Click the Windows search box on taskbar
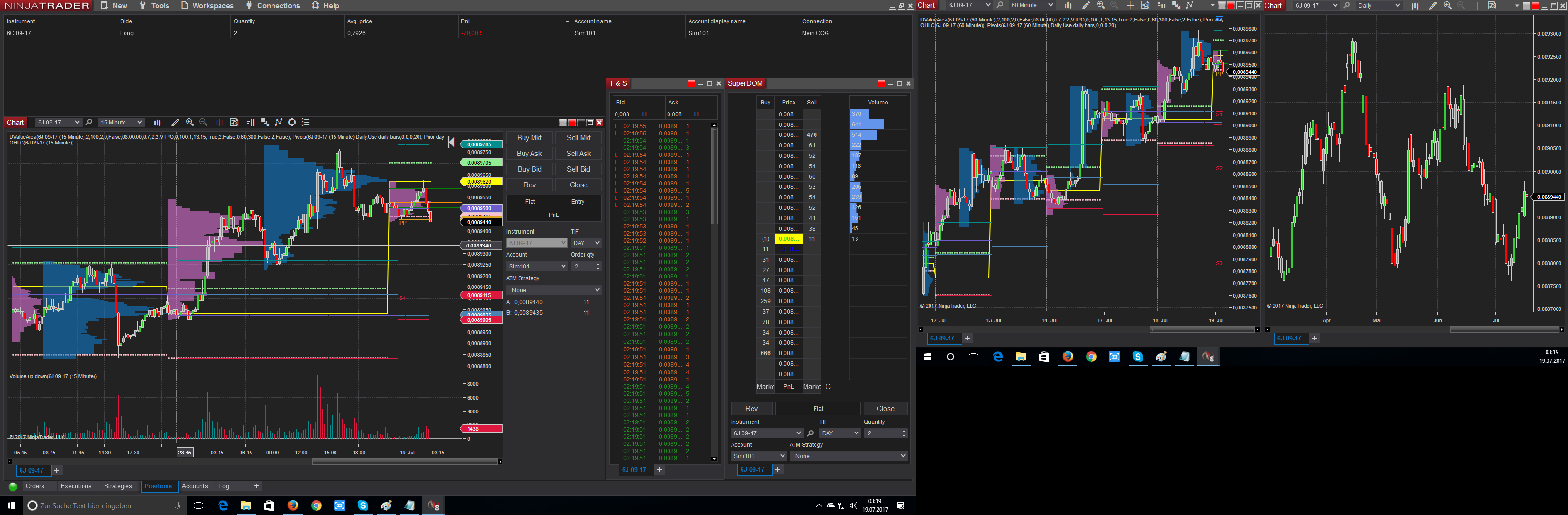The width and height of the screenshot is (1568, 515). [104, 506]
